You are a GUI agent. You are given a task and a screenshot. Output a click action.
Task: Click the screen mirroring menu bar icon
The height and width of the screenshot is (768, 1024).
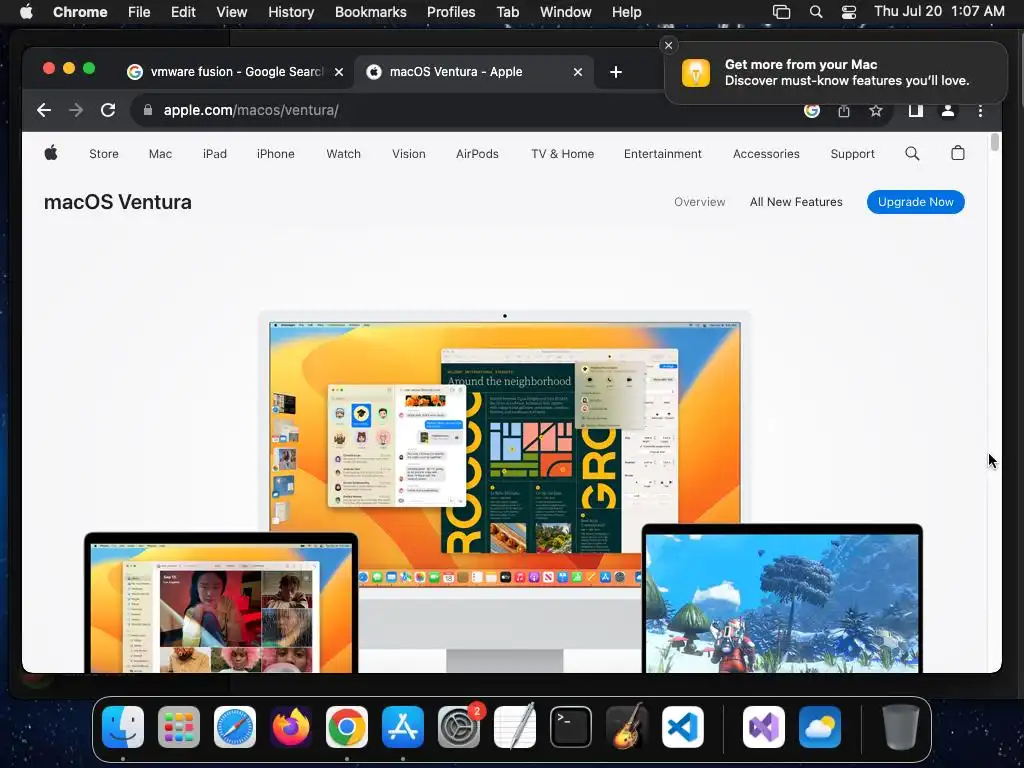point(782,12)
